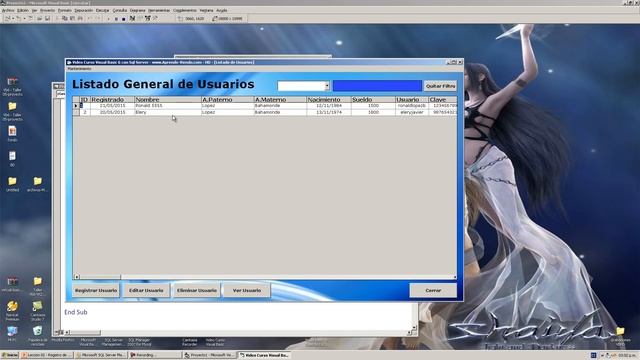Click the grid scrollbar right arrow

[x=455, y=277]
